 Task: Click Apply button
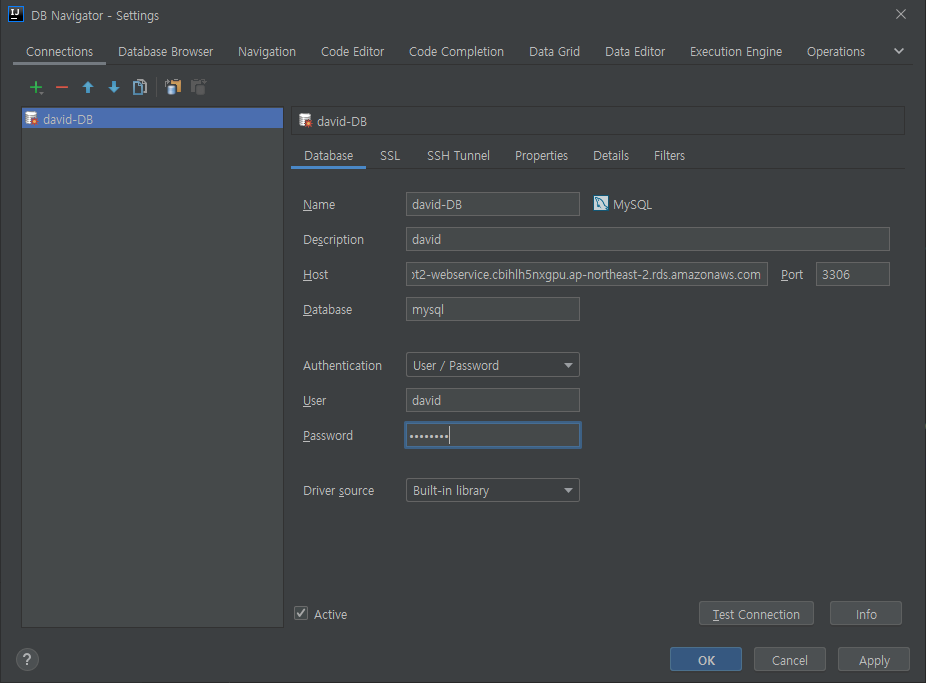pyautogui.click(x=874, y=659)
